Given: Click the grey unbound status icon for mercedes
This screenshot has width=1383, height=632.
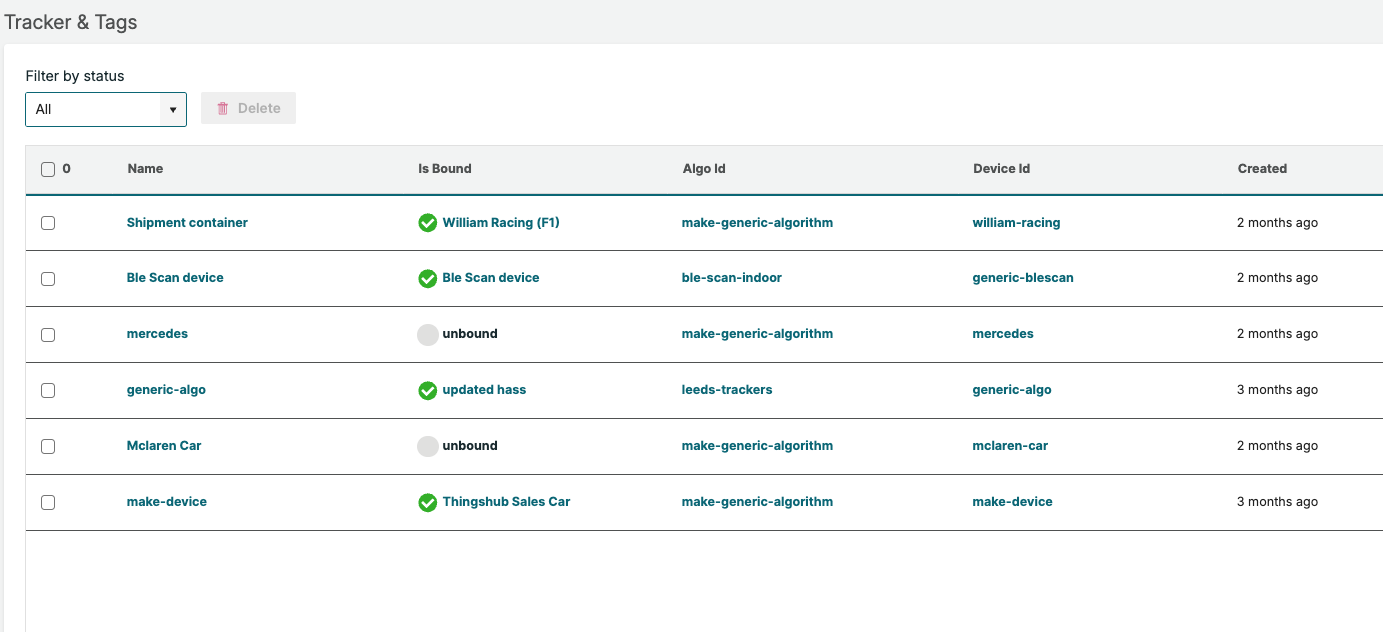Looking at the screenshot, I should coord(428,335).
